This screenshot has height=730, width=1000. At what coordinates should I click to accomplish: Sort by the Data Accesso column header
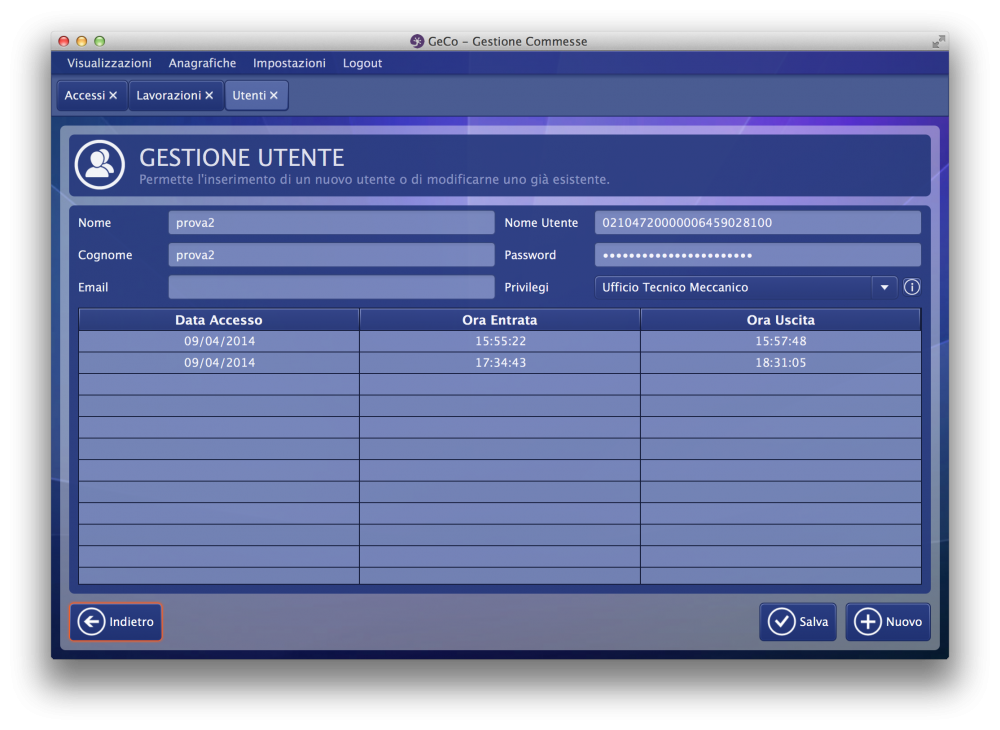click(219, 319)
